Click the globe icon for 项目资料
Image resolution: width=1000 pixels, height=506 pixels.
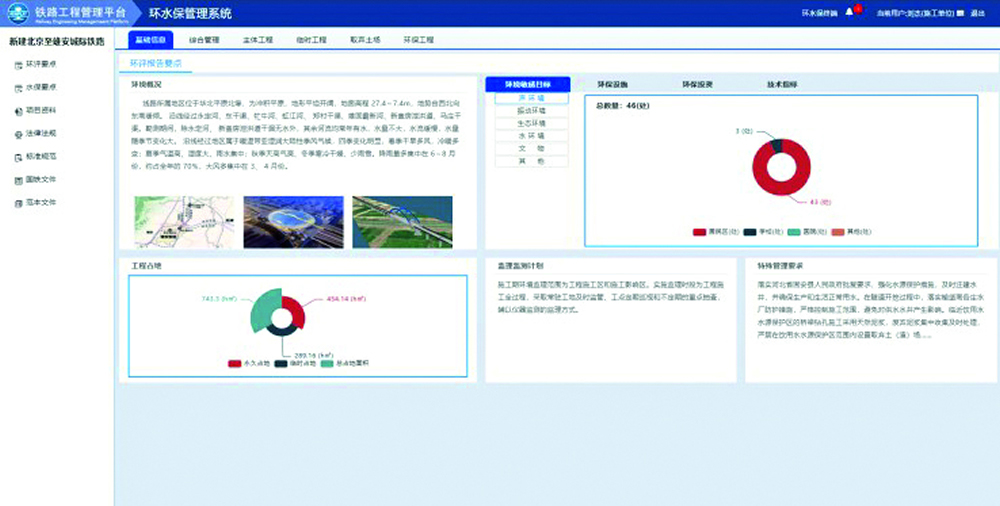18,111
